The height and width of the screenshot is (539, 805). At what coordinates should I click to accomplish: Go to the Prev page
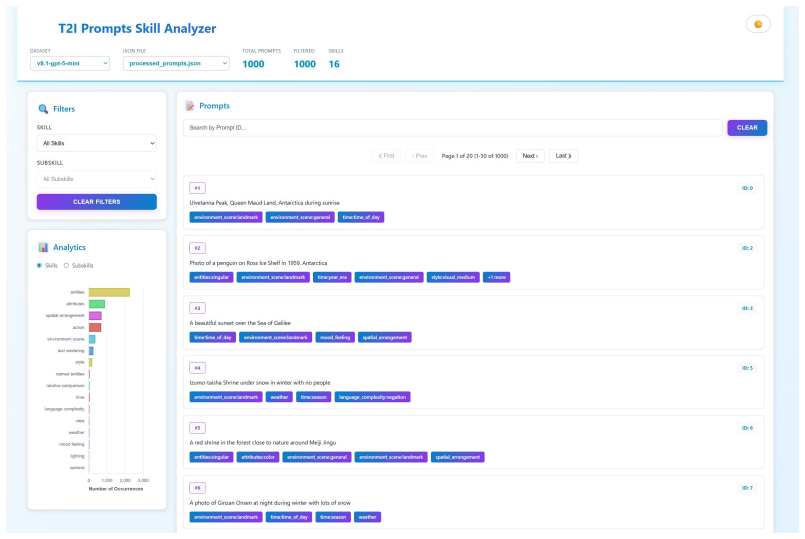[x=419, y=156]
